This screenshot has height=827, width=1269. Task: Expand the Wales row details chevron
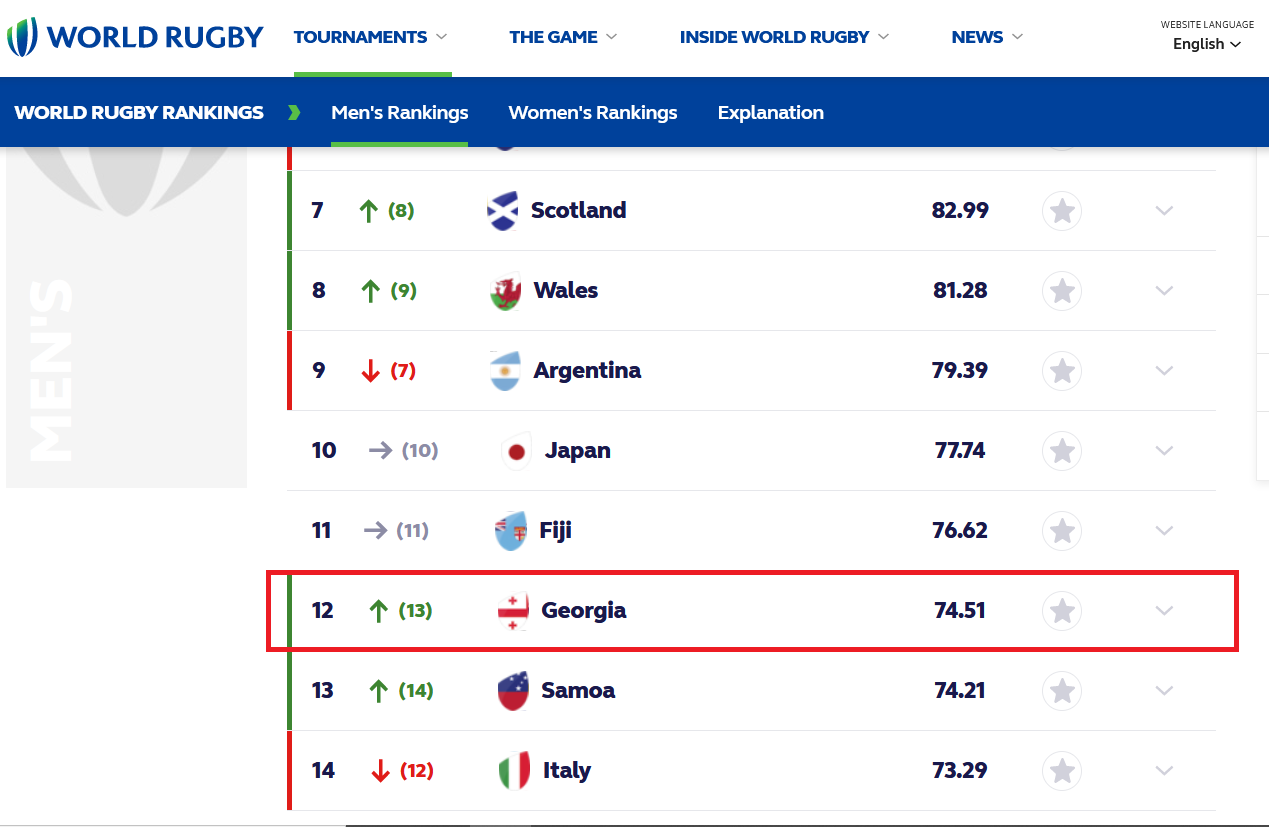1164,291
